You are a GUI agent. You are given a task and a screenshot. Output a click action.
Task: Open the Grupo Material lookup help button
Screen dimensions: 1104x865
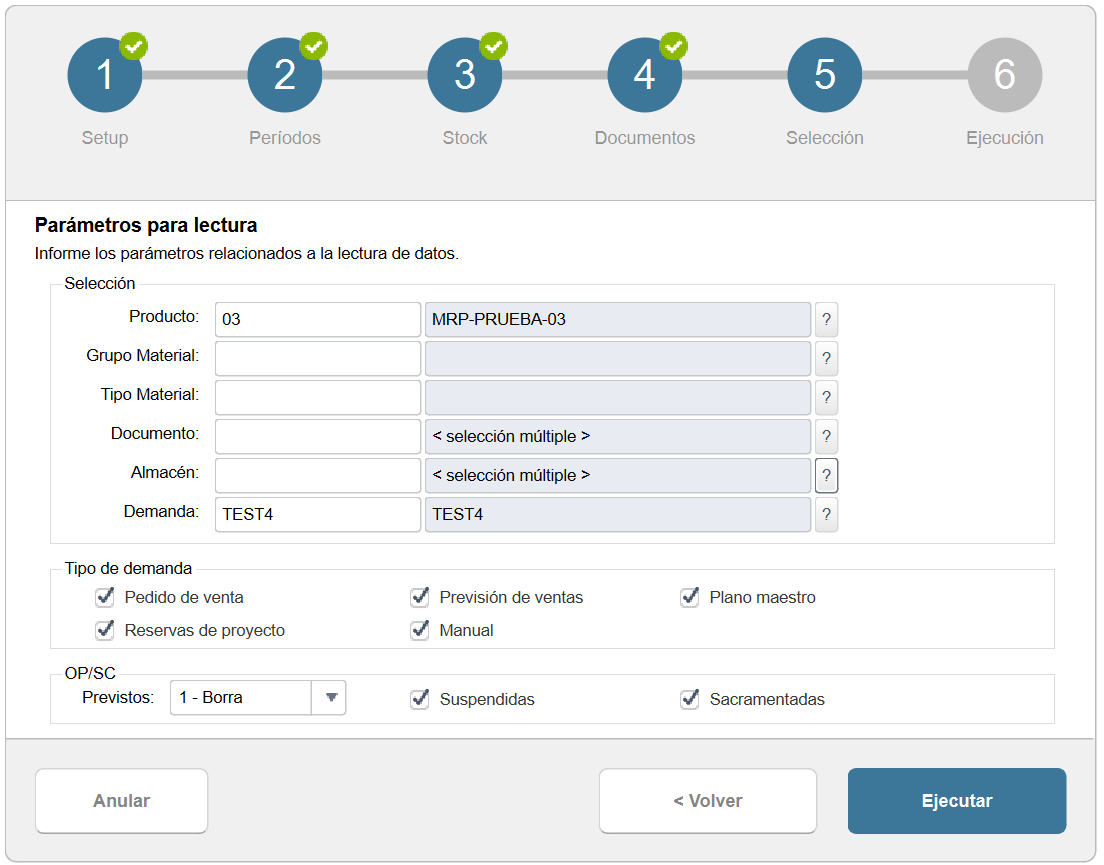click(x=826, y=359)
